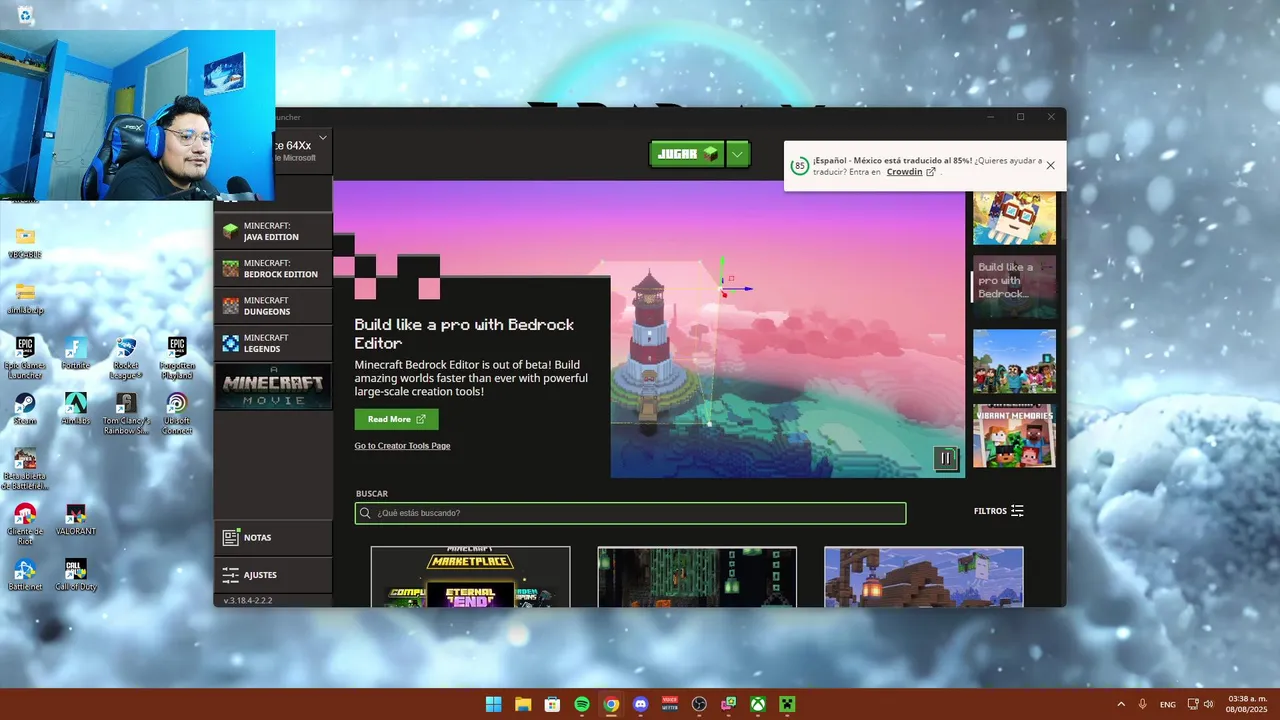Image resolution: width=1280 pixels, height=720 pixels.
Task: Open the Marketplace Eternal End news card
Action: point(470,576)
